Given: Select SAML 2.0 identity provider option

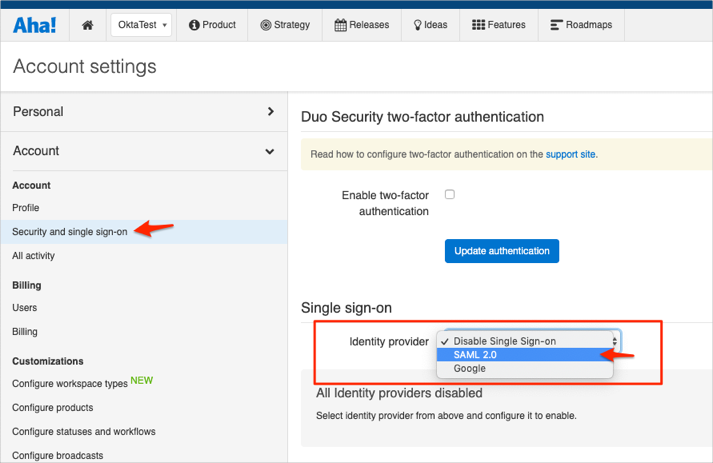Looking at the screenshot, I should (475, 355).
